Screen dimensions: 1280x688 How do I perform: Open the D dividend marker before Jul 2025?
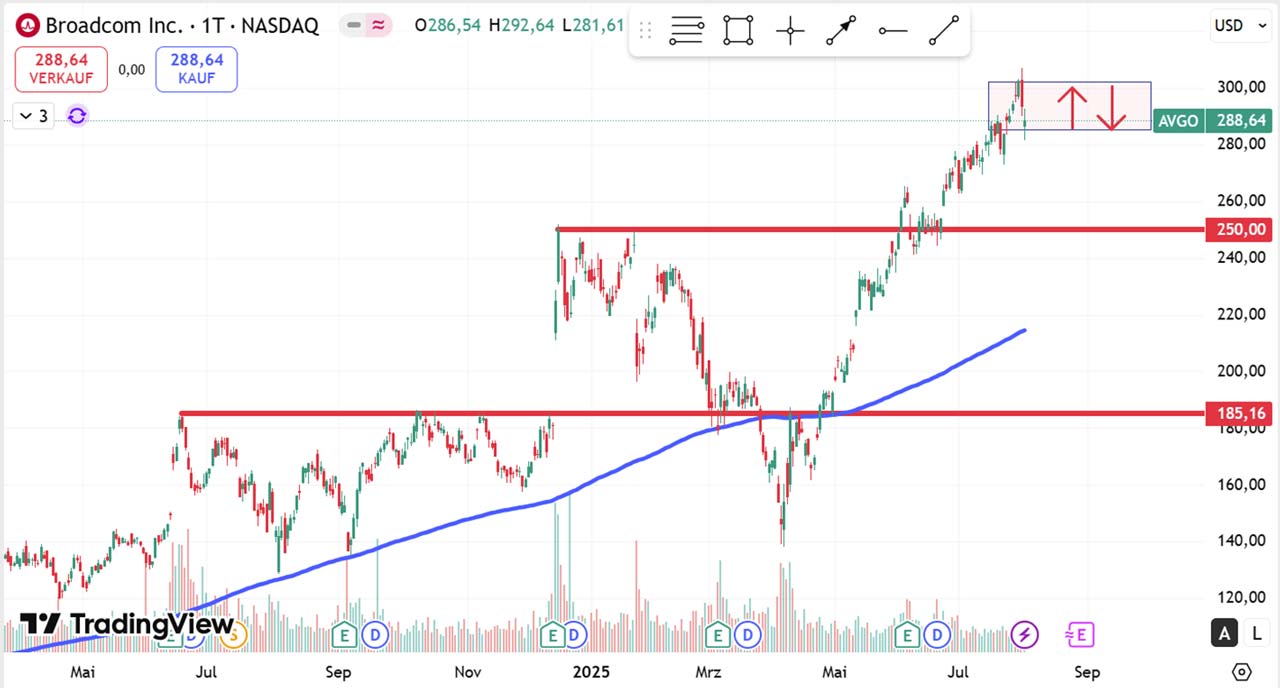pyautogui.click(x=937, y=634)
